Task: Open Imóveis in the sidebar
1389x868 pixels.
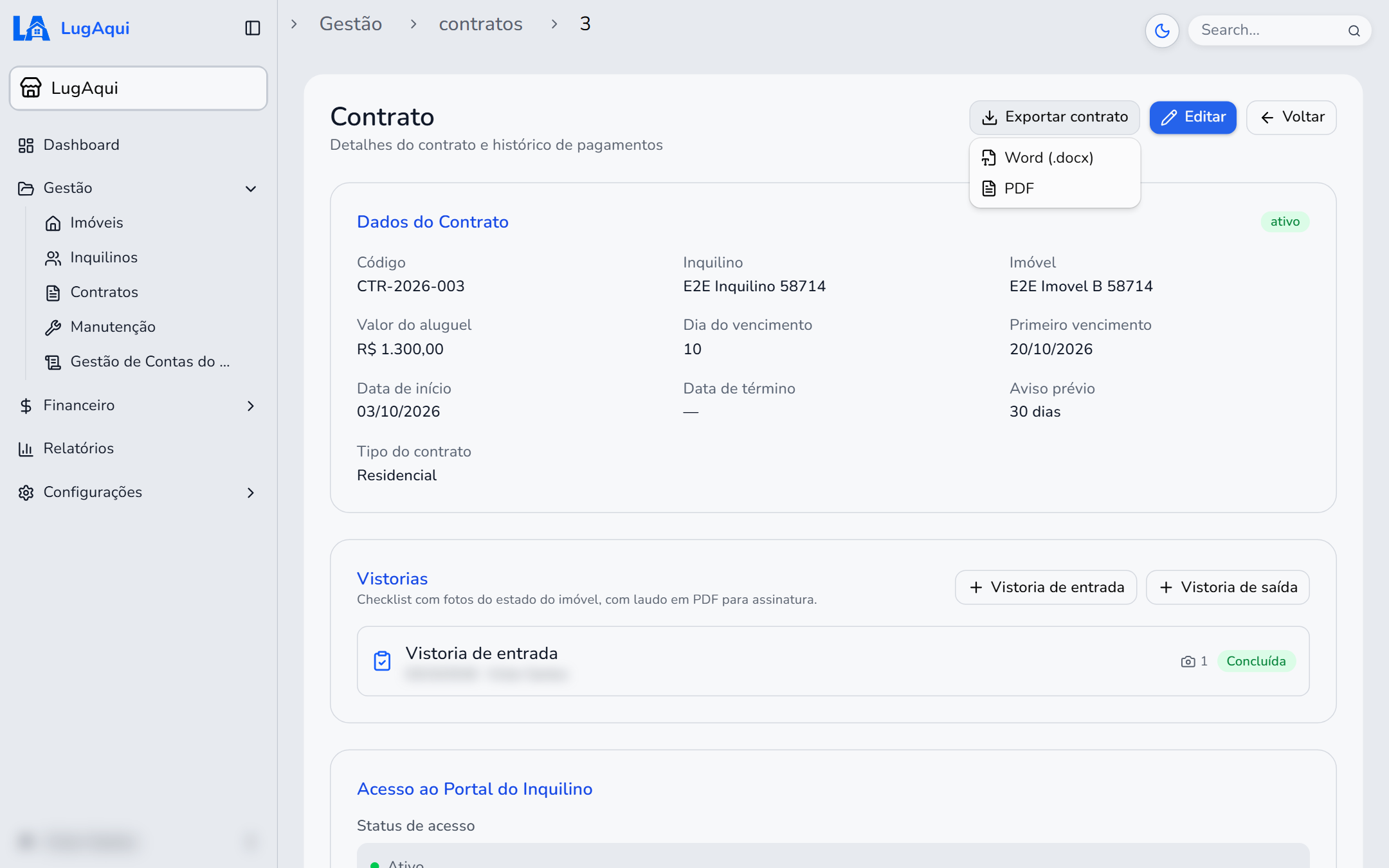Action: (151, 223)
